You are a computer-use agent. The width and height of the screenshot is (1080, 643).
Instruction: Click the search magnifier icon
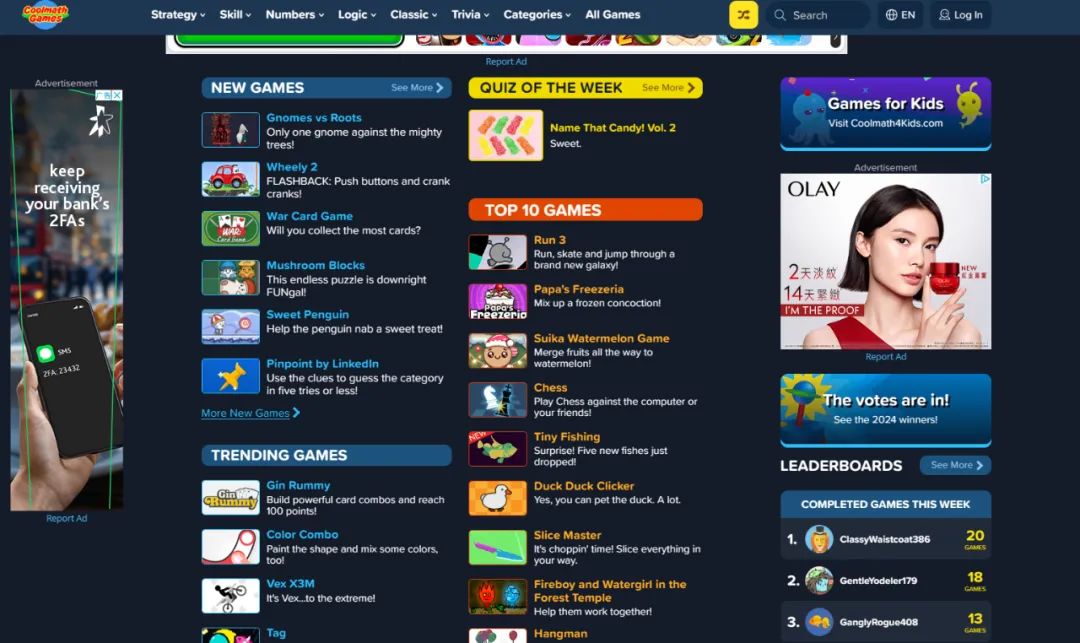tap(780, 14)
